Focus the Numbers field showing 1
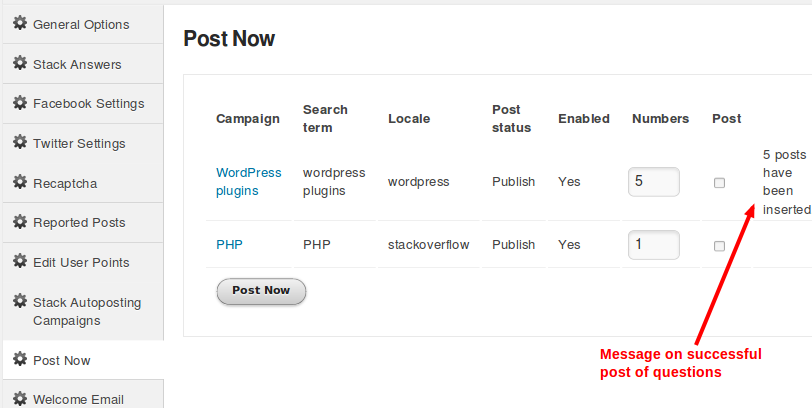The image size is (812, 408). pos(654,245)
